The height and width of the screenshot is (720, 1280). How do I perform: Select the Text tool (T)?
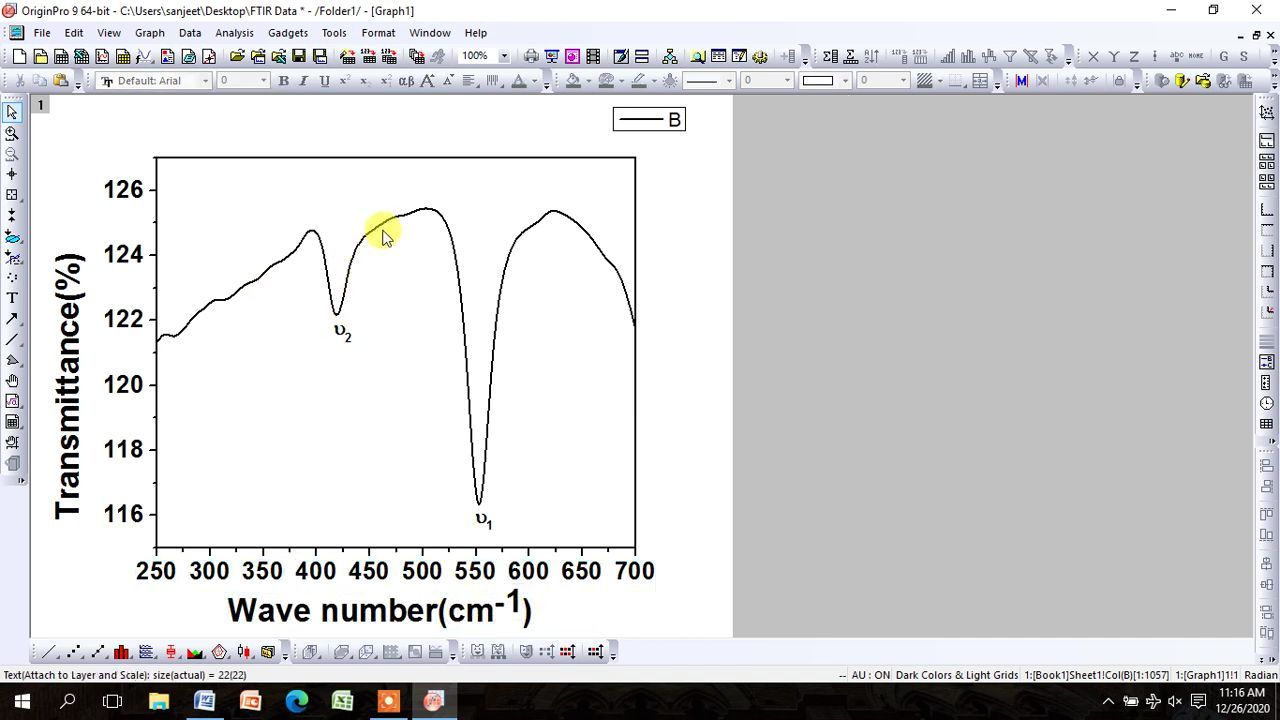click(x=12, y=298)
